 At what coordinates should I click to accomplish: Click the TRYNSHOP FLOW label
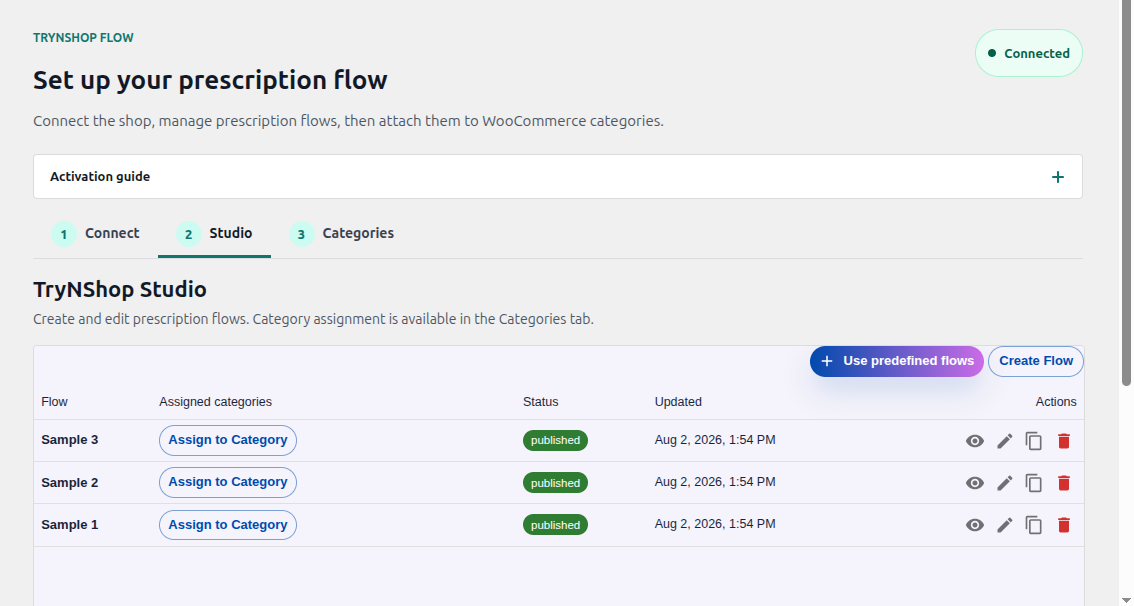click(x=83, y=38)
